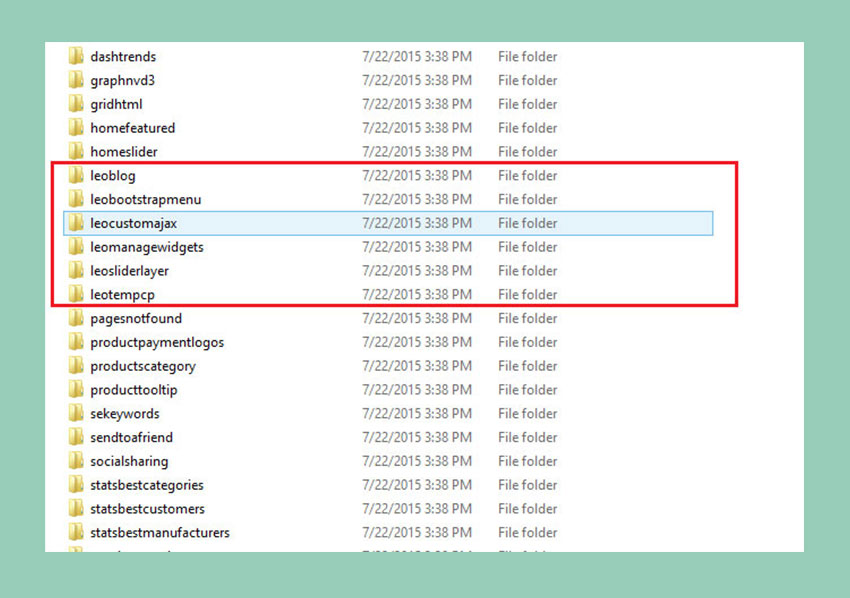
Task: Click the productpaymentlogos folder name
Action: pos(157,343)
